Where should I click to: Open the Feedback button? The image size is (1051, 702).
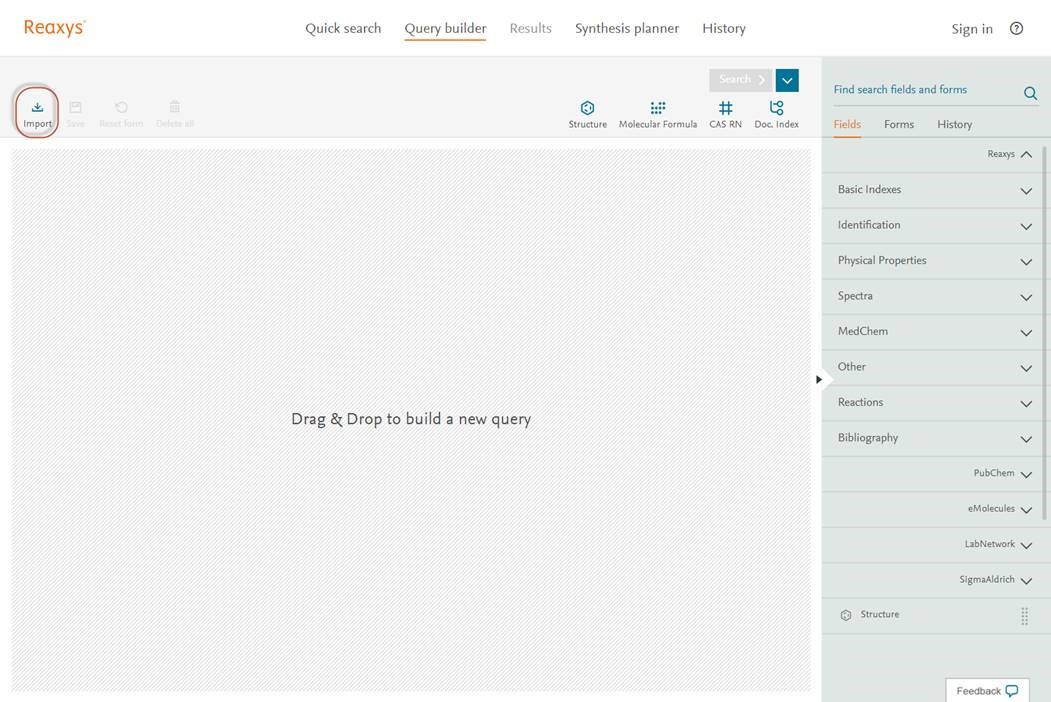pos(986,691)
